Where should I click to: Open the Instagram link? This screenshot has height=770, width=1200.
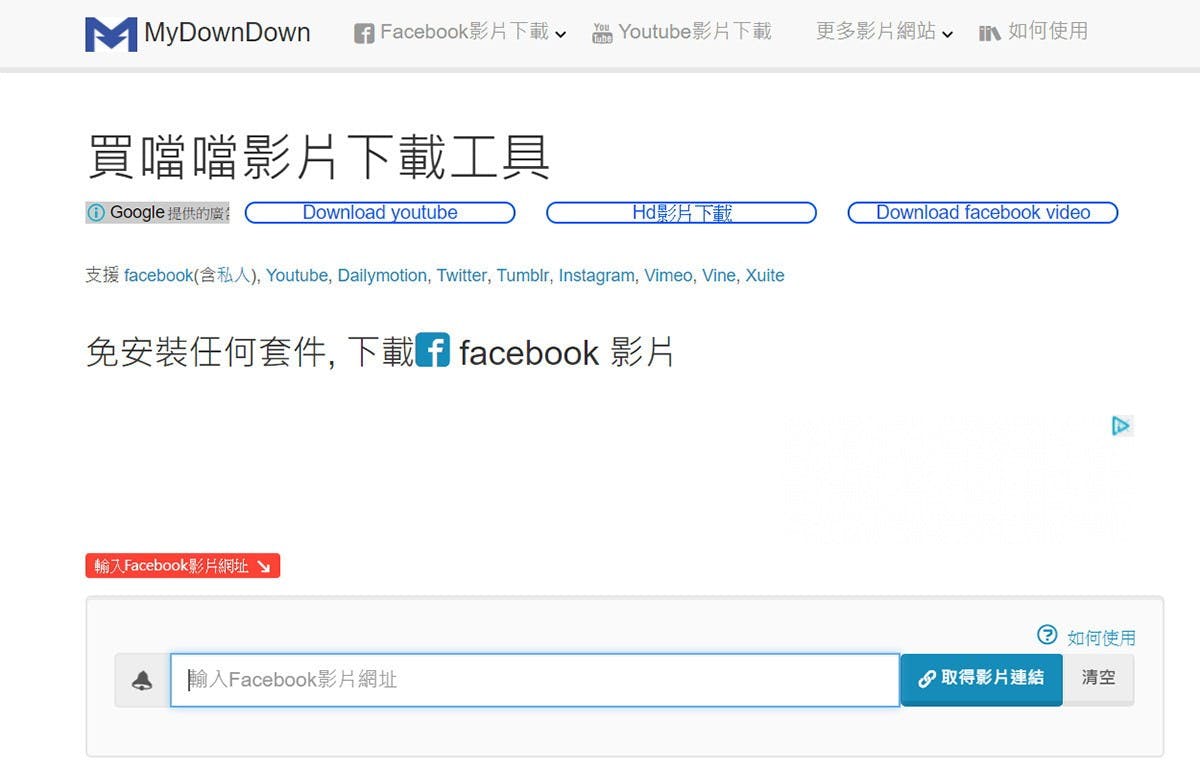596,276
